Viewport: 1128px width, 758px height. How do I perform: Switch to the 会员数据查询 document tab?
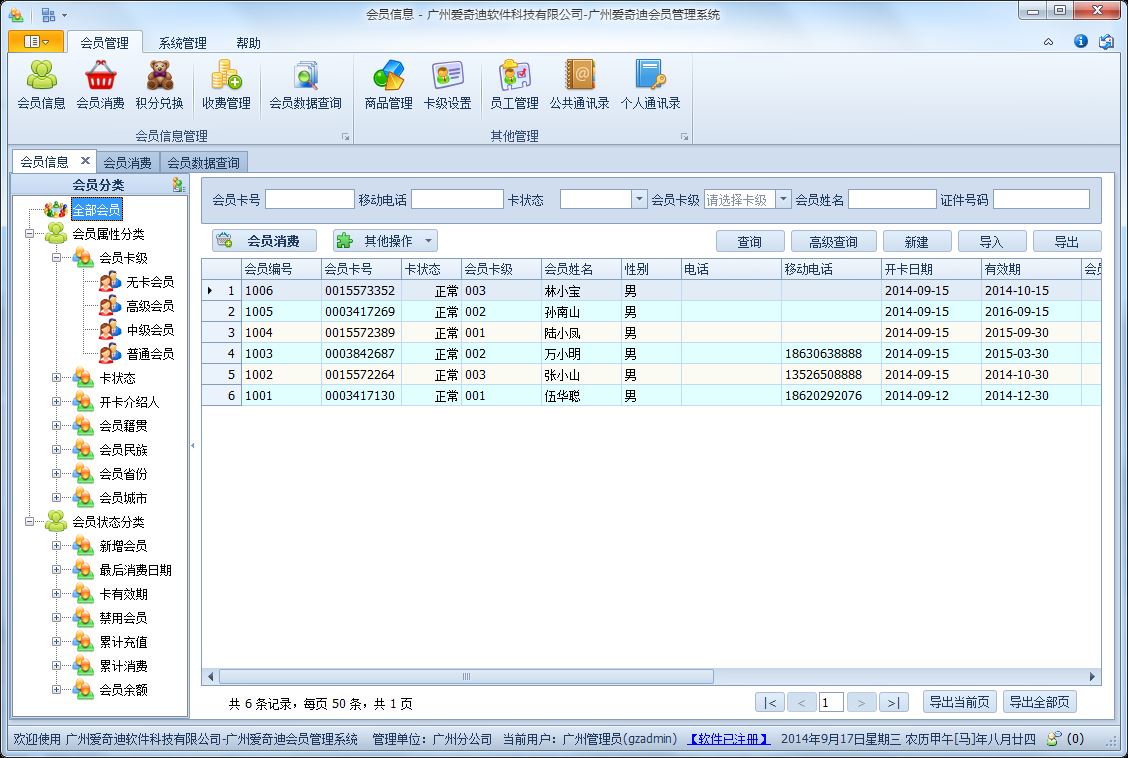click(x=204, y=163)
